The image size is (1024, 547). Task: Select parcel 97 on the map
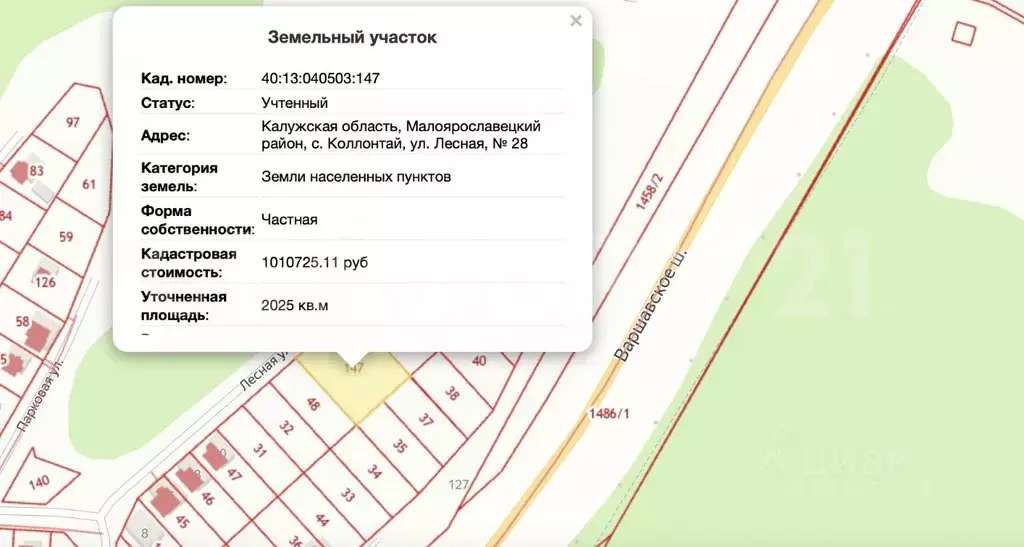click(72, 122)
